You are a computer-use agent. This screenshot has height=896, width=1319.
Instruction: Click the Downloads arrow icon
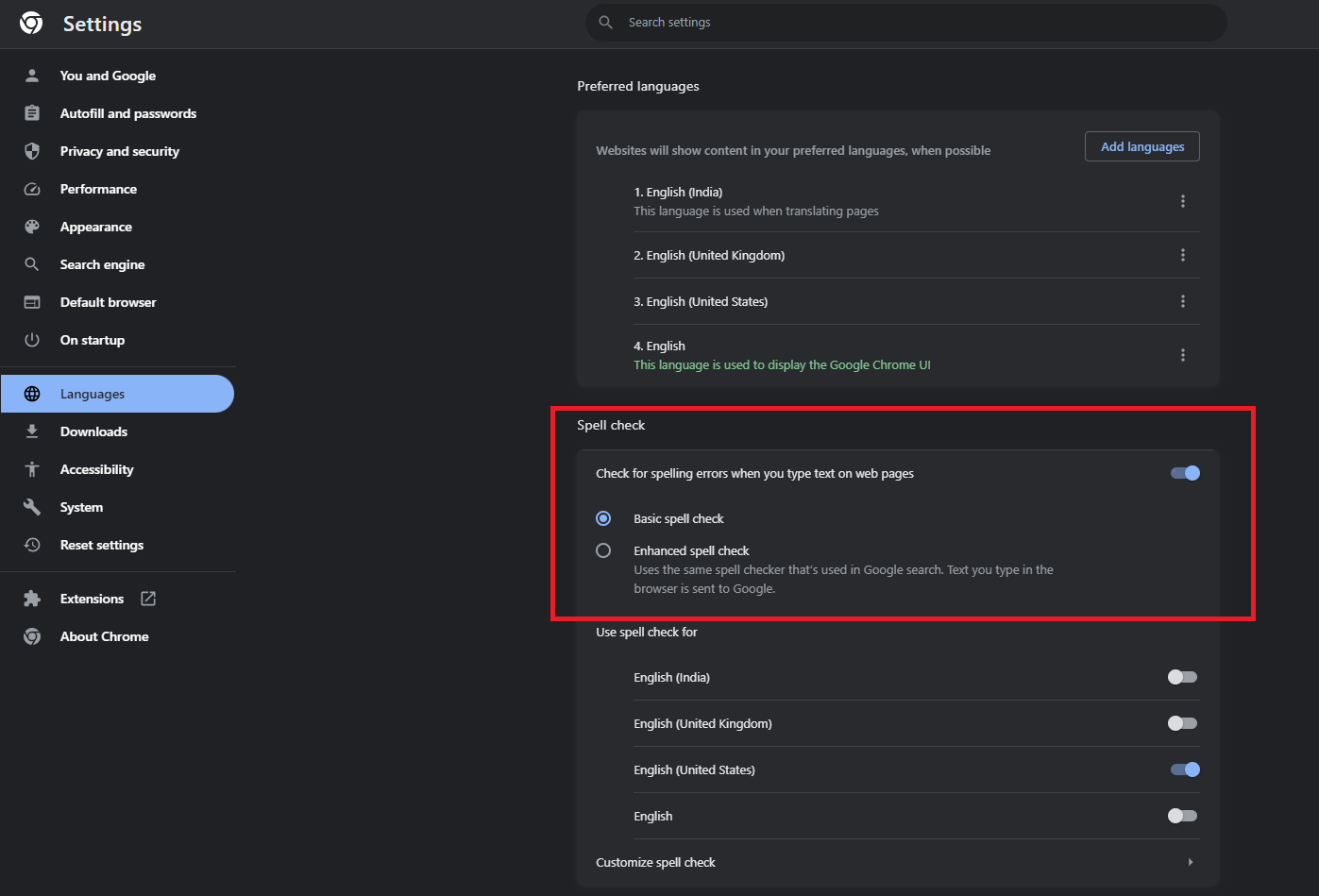click(x=32, y=431)
